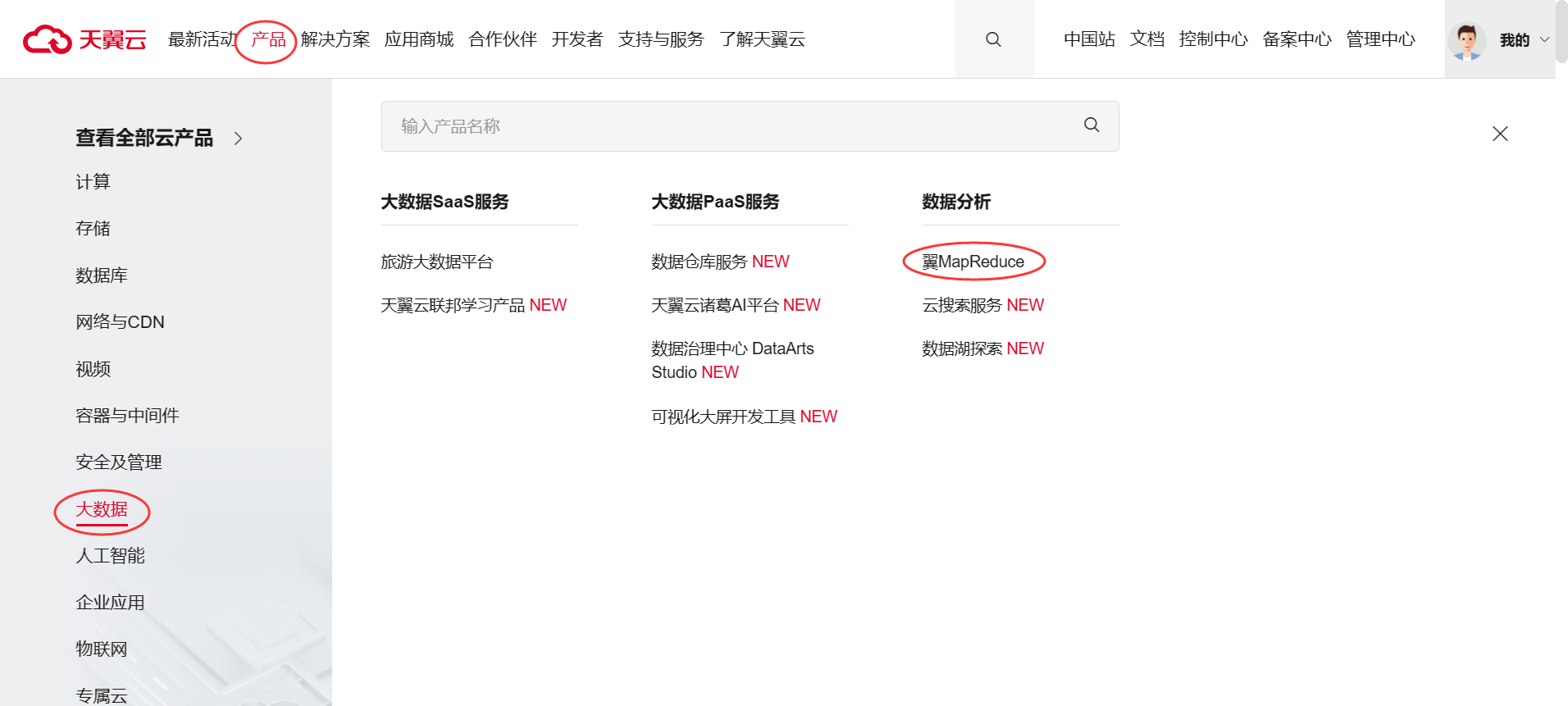Viewport: 1568px width, 706px height.
Task: Expand the 我的 account dropdown arrow
Action: pos(1544,39)
